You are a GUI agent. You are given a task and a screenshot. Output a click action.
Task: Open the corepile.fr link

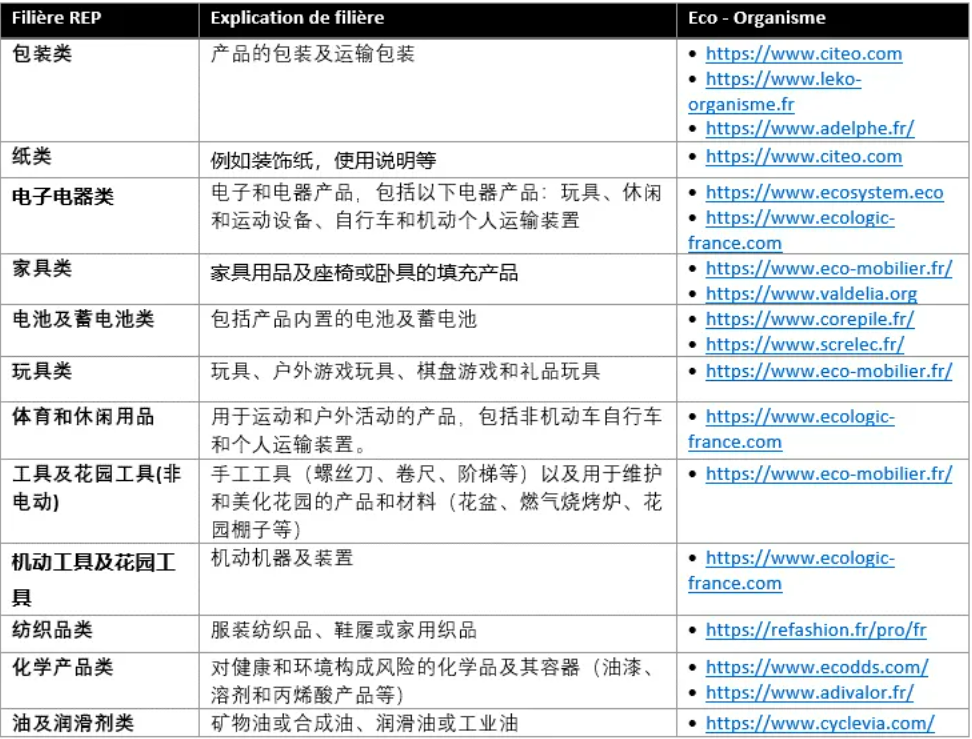(x=809, y=320)
